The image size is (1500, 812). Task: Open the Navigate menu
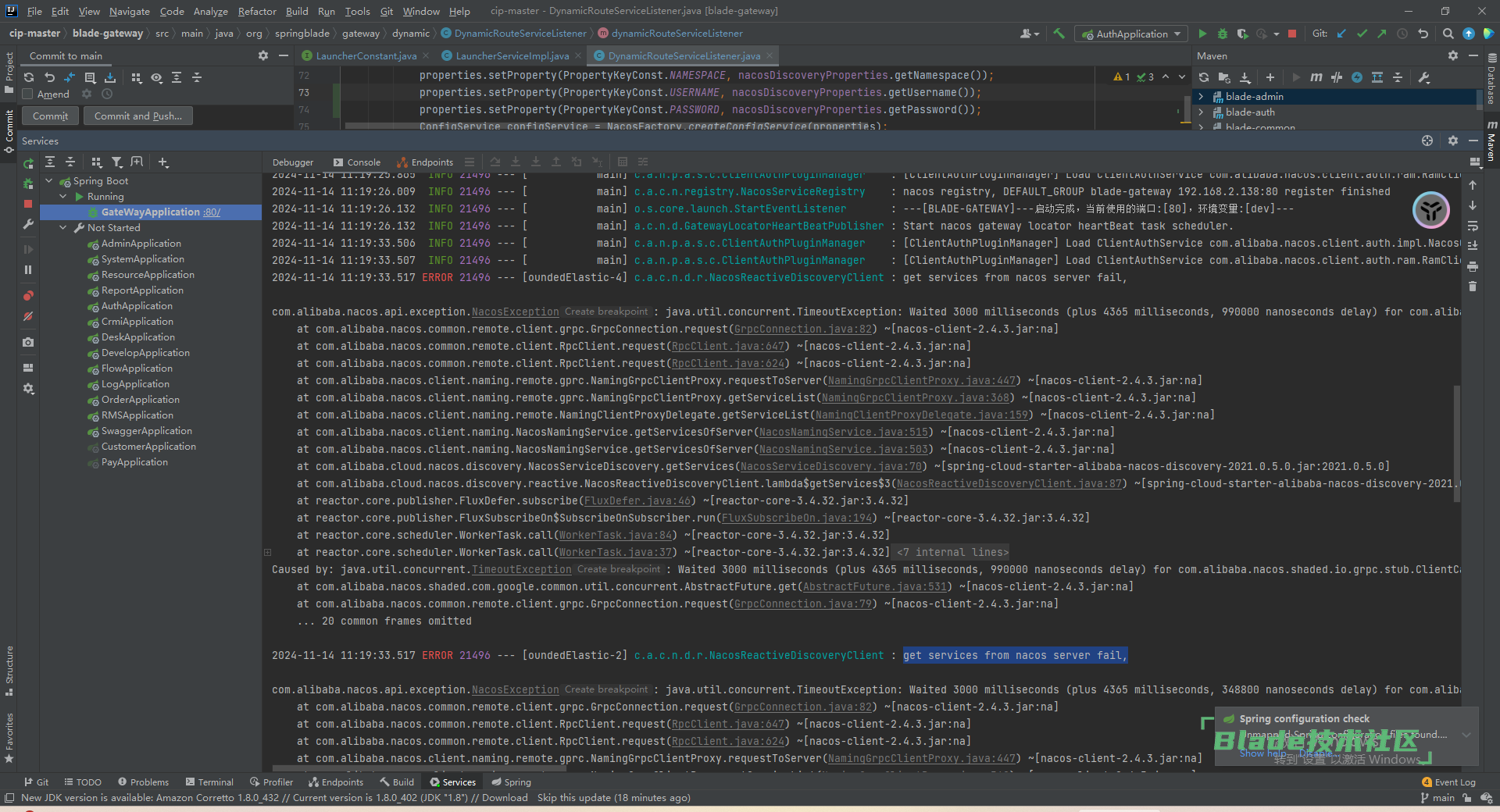[x=129, y=11]
